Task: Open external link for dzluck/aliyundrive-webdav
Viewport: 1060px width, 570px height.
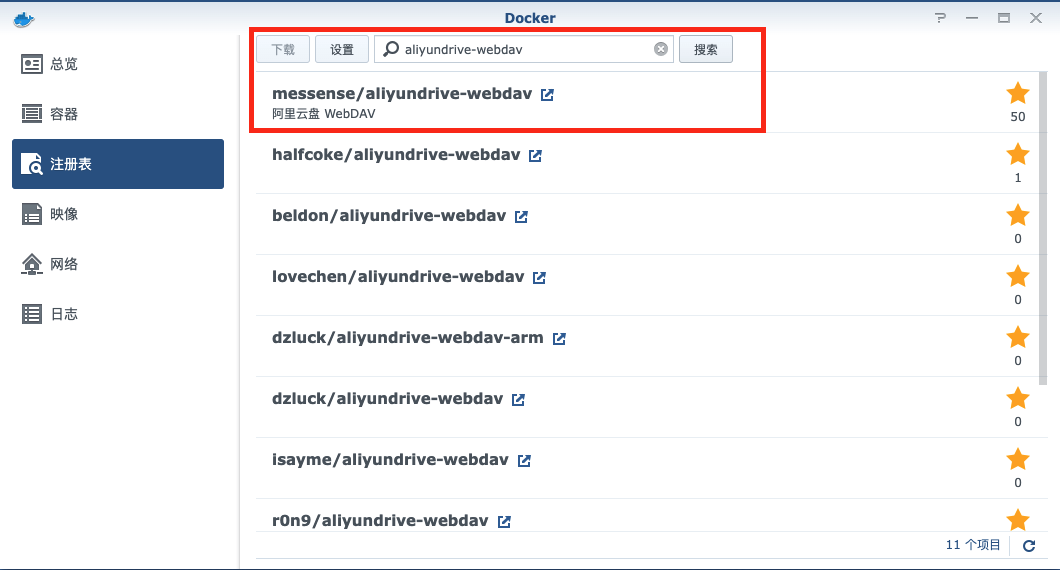Action: pyautogui.click(x=518, y=400)
